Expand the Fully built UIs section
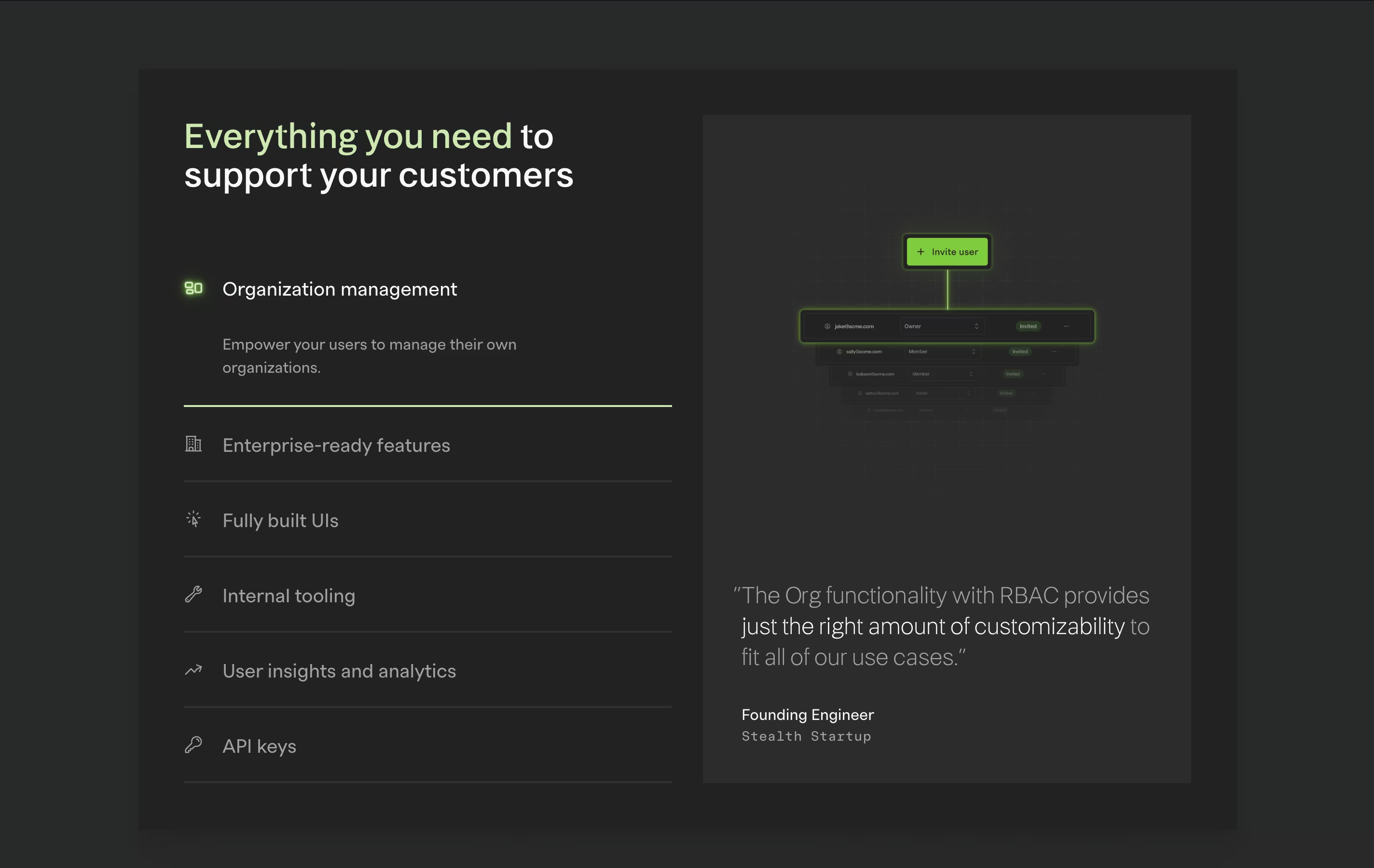Viewport: 1374px width, 868px height. [x=280, y=521]
